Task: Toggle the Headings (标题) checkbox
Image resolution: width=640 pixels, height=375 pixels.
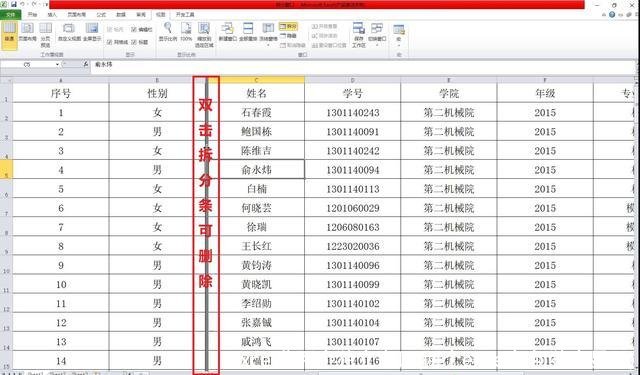Action: coord(140,42)
